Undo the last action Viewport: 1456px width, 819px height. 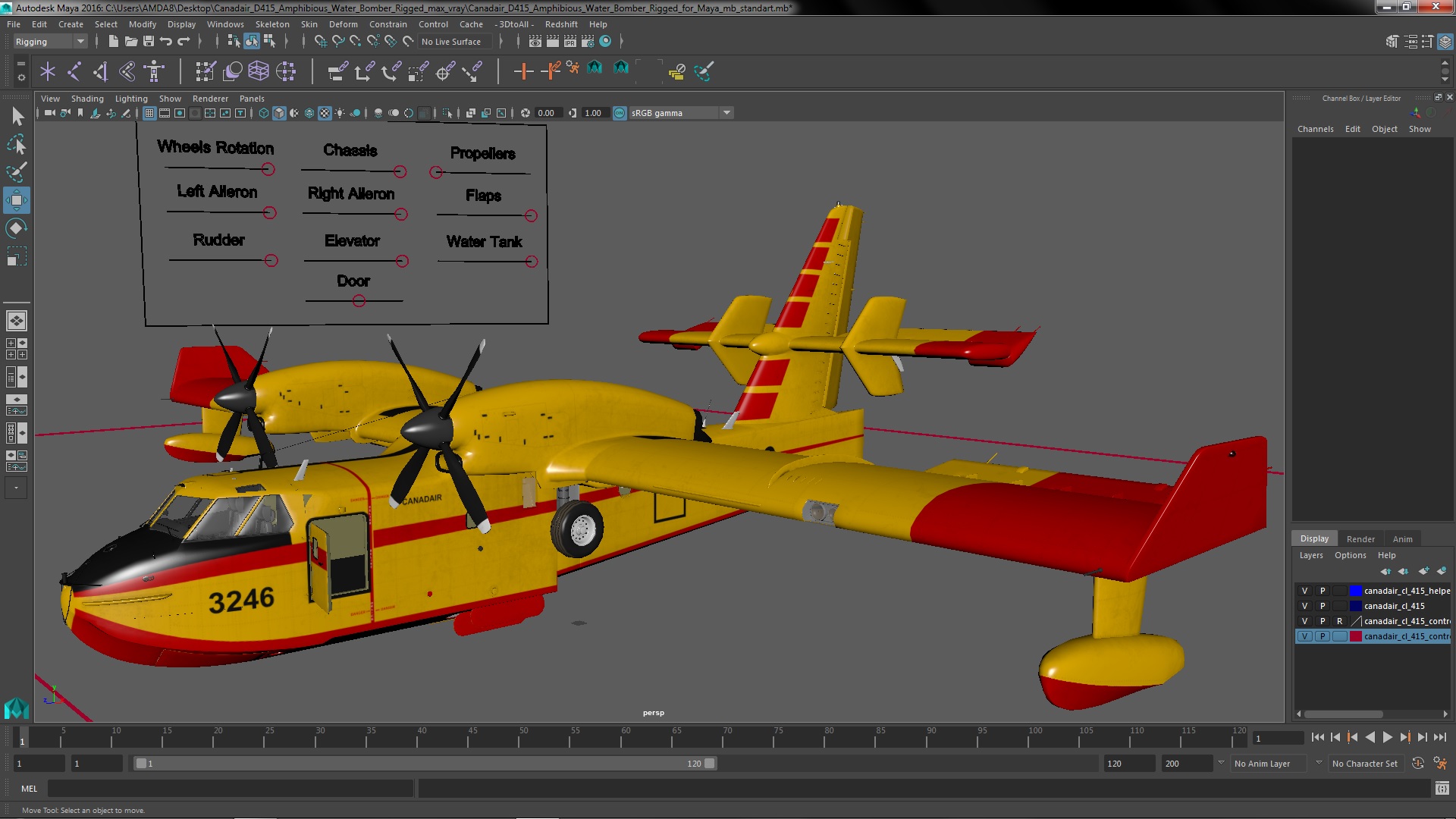tap(166, 41)
